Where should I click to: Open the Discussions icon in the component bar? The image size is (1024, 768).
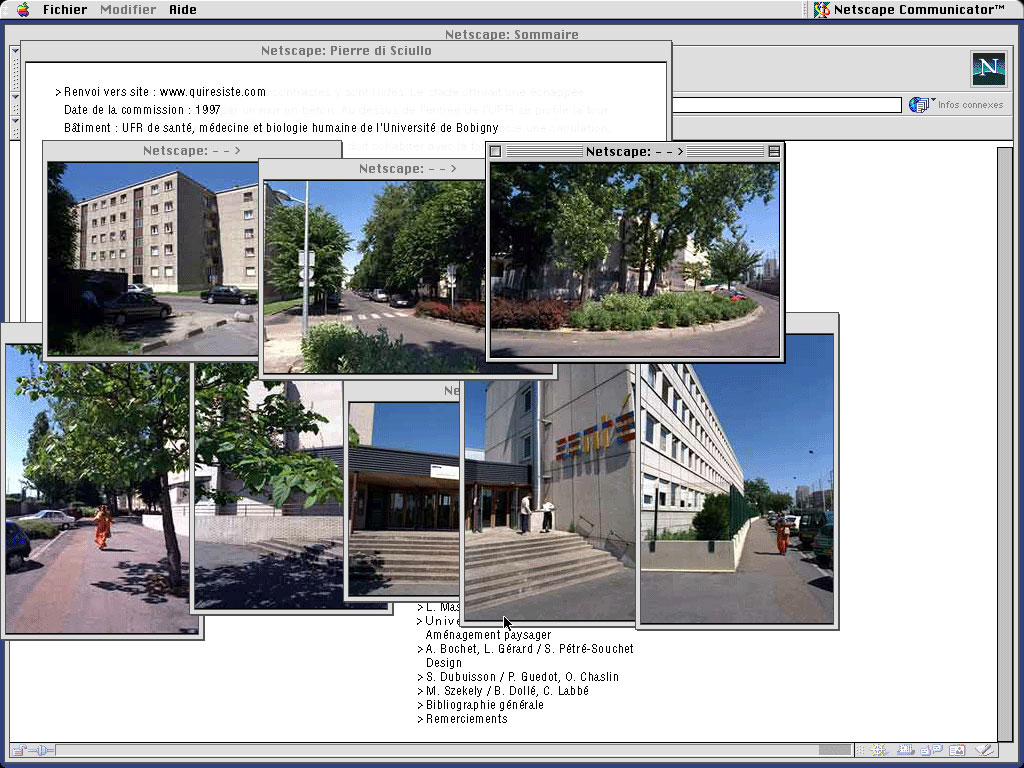coord(931,750)
